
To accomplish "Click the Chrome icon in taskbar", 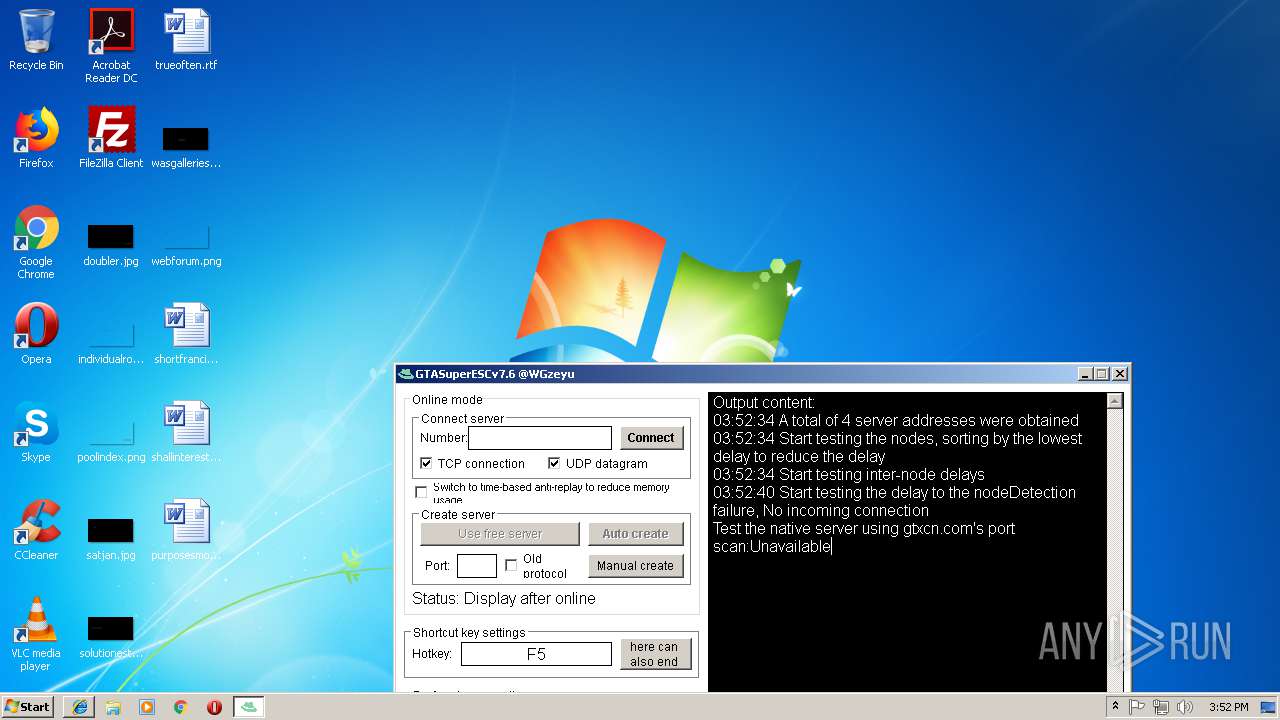I will point(181,707).
